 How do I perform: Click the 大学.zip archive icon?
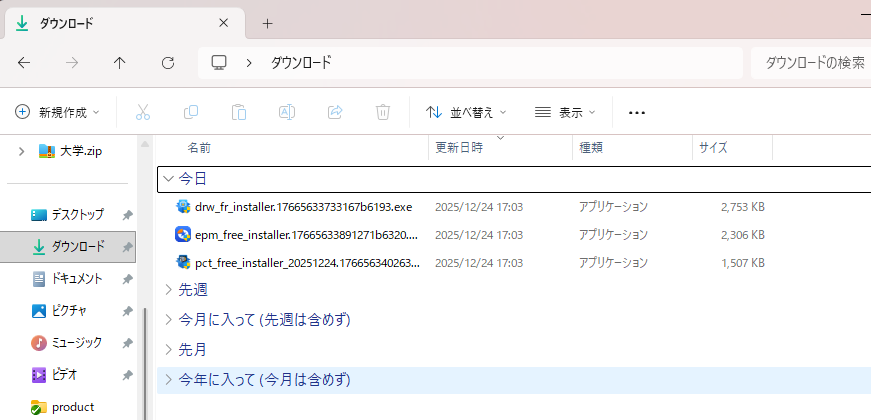coord(47,151)
